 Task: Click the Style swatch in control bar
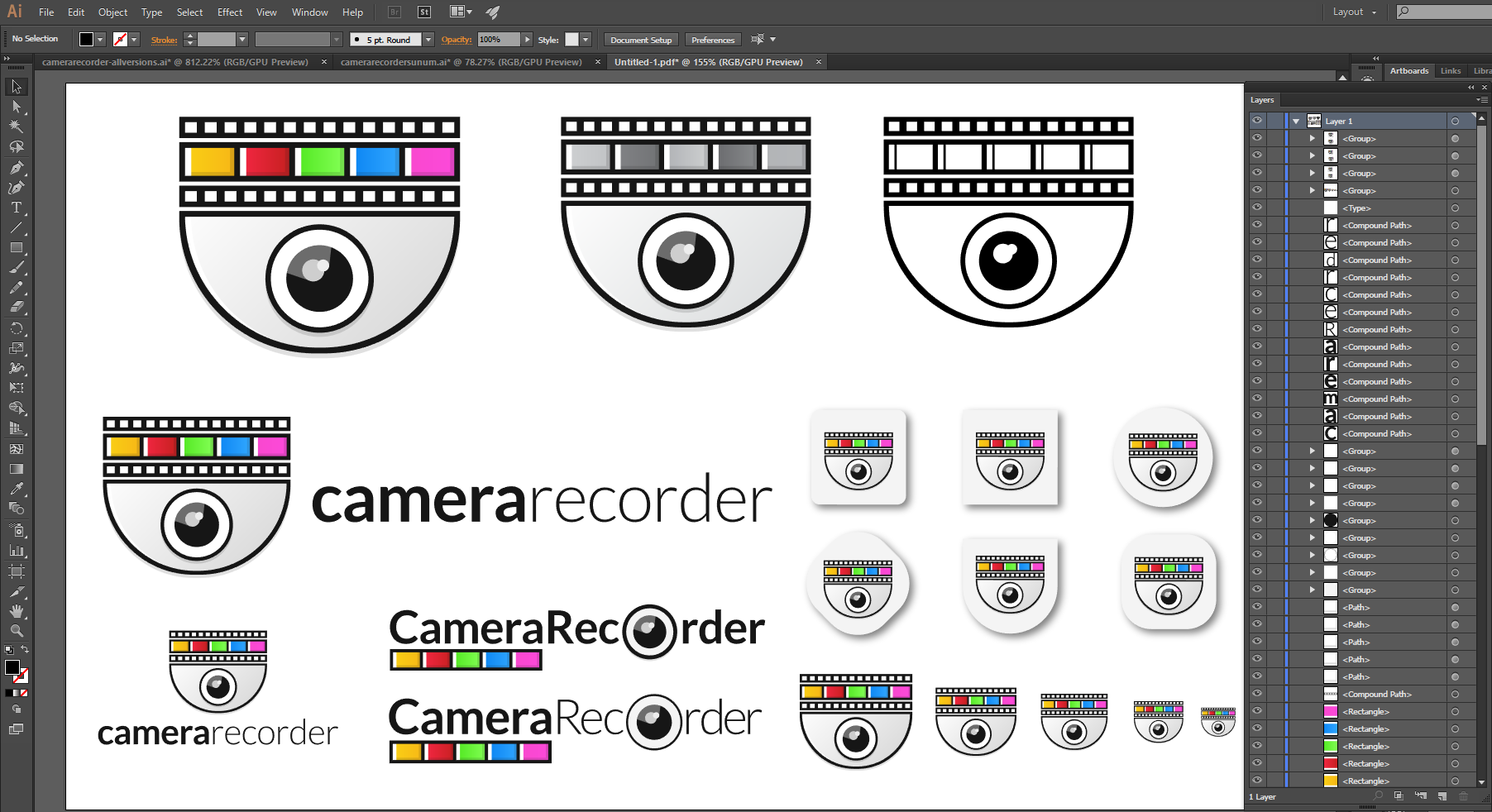point(571,39)
